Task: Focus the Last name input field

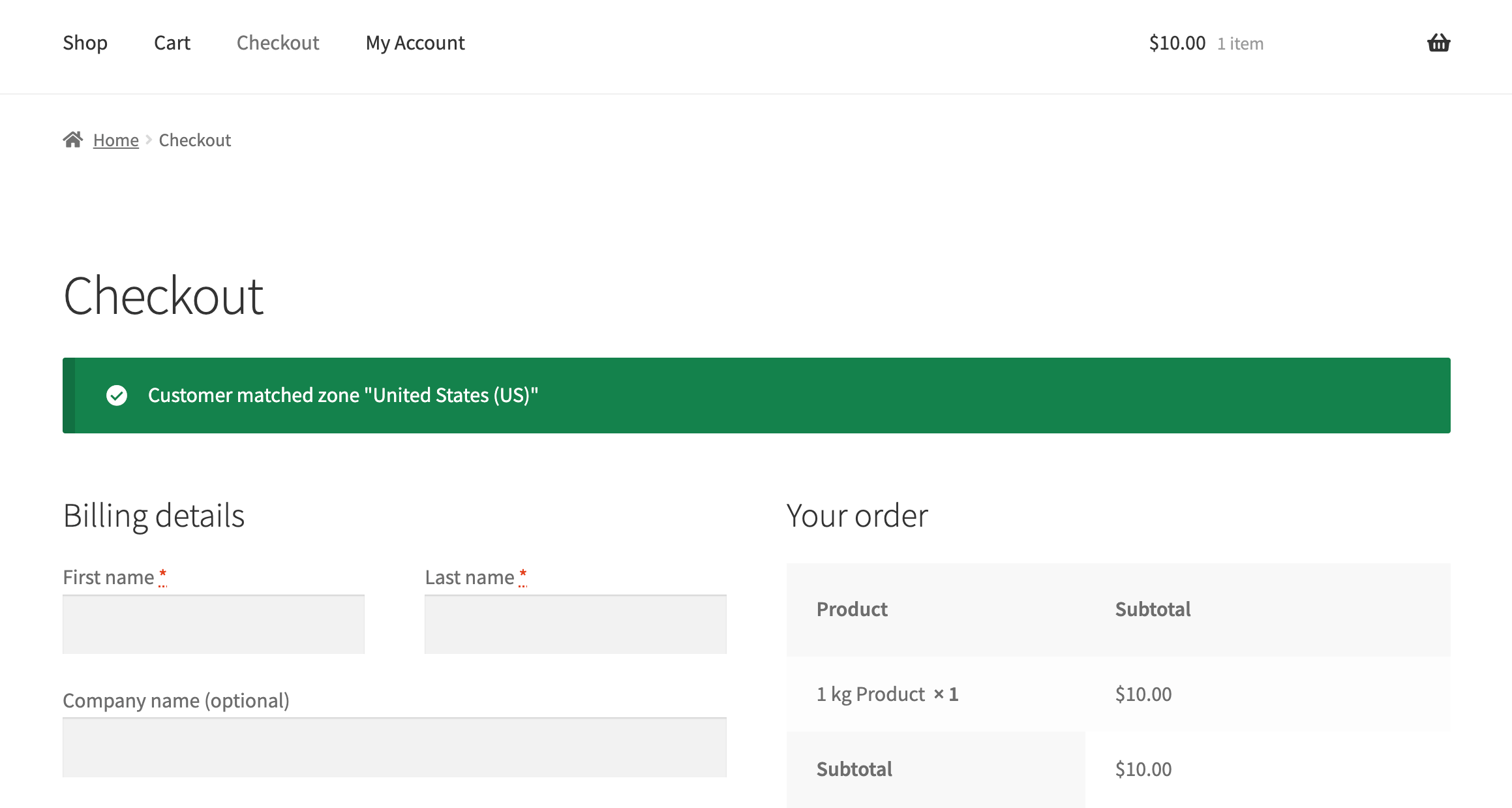Action: pyautogui.click(x=575, y=624)
